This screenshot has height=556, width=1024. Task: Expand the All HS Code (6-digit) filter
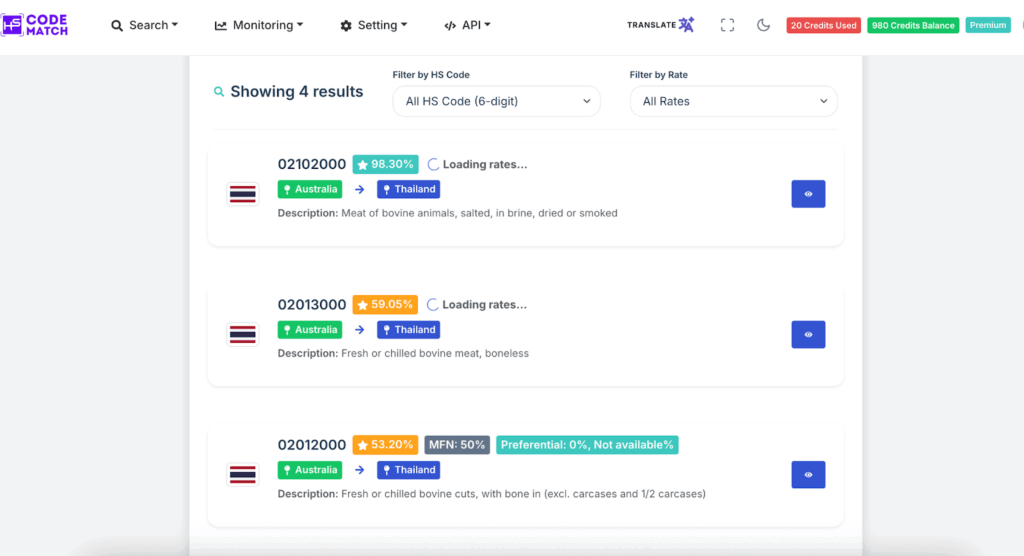[x=496, y=101]
